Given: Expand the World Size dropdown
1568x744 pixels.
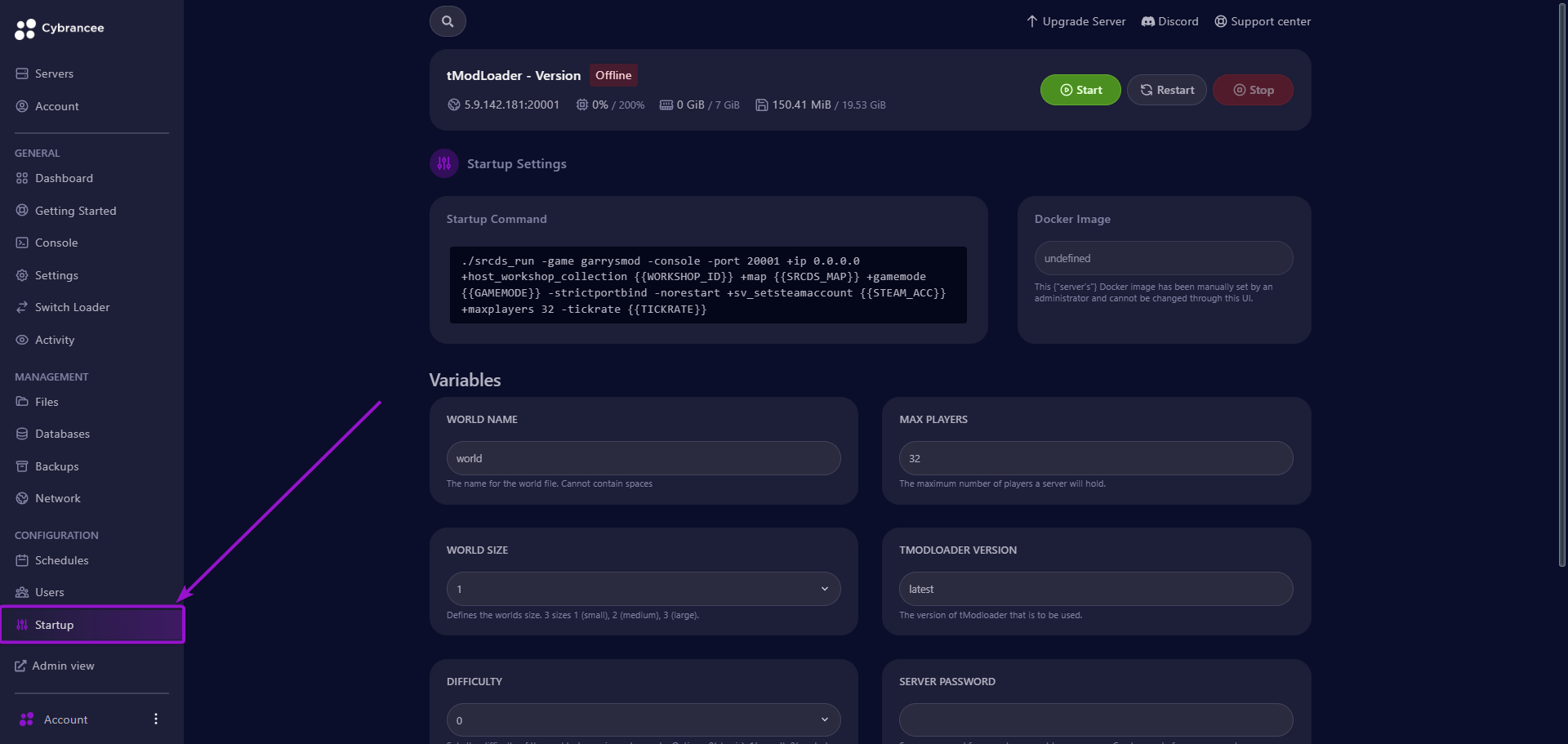Looking at the screenshot, I should pos(825,589).
